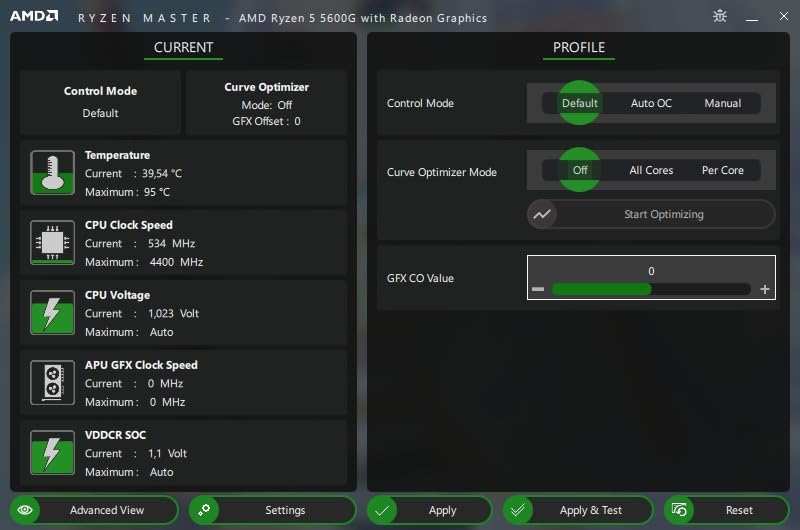Reset the profile settings
Screen dimensions: 800x530
tap(727, 510)
